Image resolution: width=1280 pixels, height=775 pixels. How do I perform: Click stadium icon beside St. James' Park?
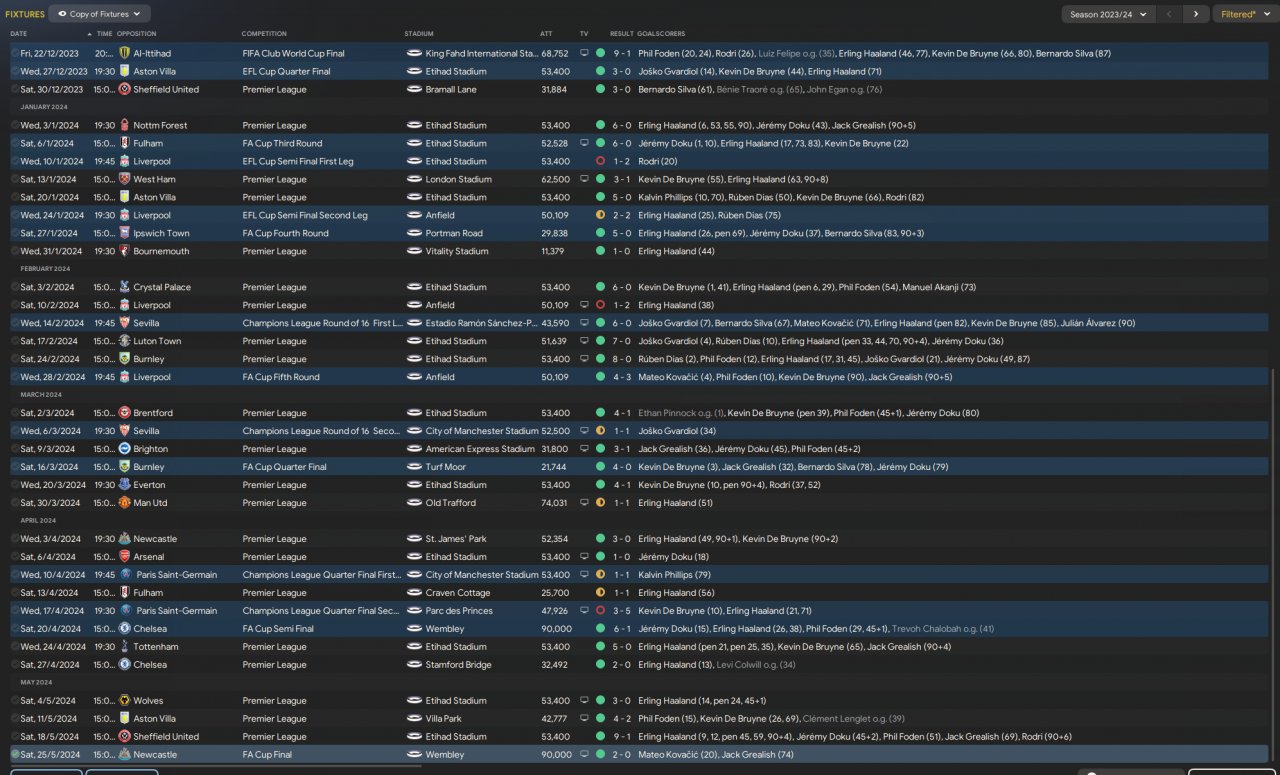pos(414,539)
